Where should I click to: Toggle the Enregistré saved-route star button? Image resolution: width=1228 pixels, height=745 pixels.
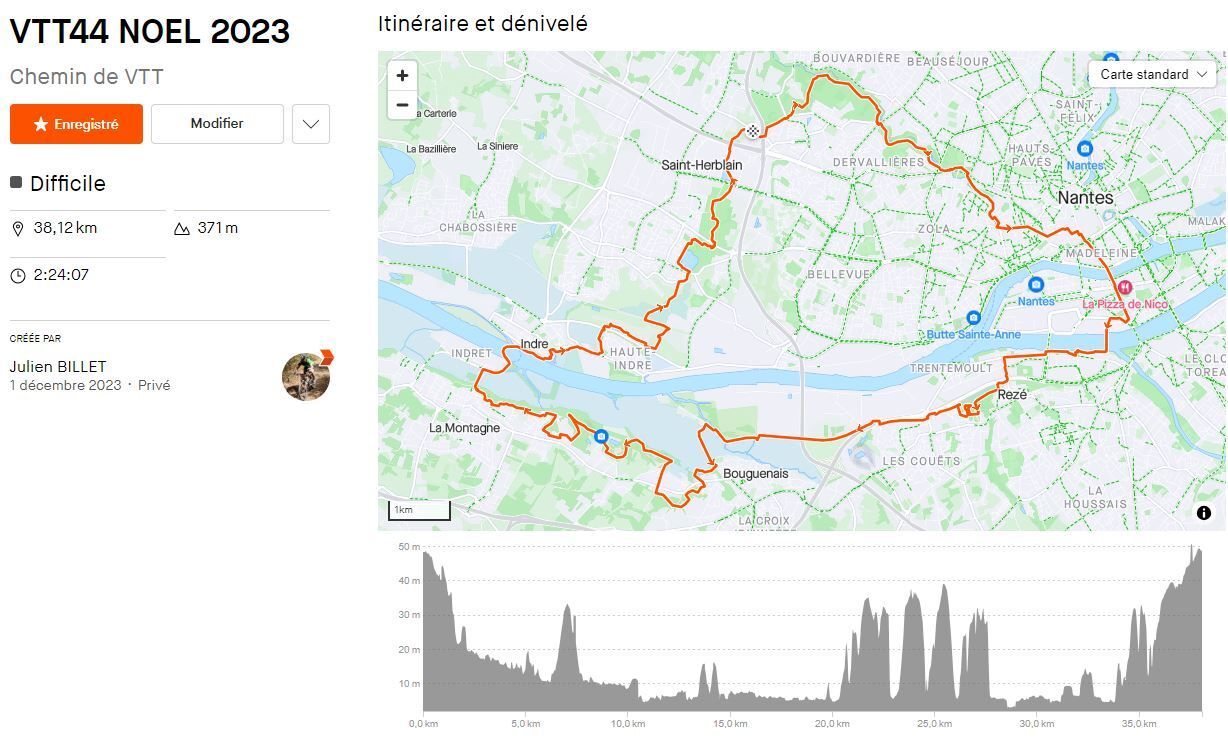[76, 124]
